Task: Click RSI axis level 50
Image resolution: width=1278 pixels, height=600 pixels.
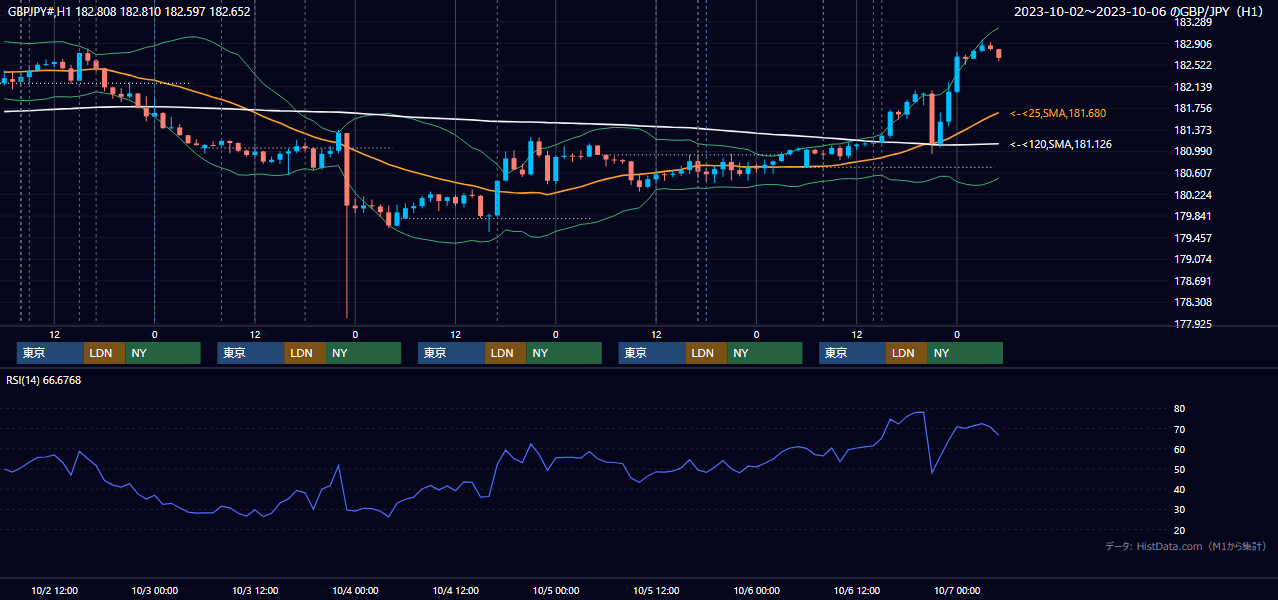Action: [1179, 469]
